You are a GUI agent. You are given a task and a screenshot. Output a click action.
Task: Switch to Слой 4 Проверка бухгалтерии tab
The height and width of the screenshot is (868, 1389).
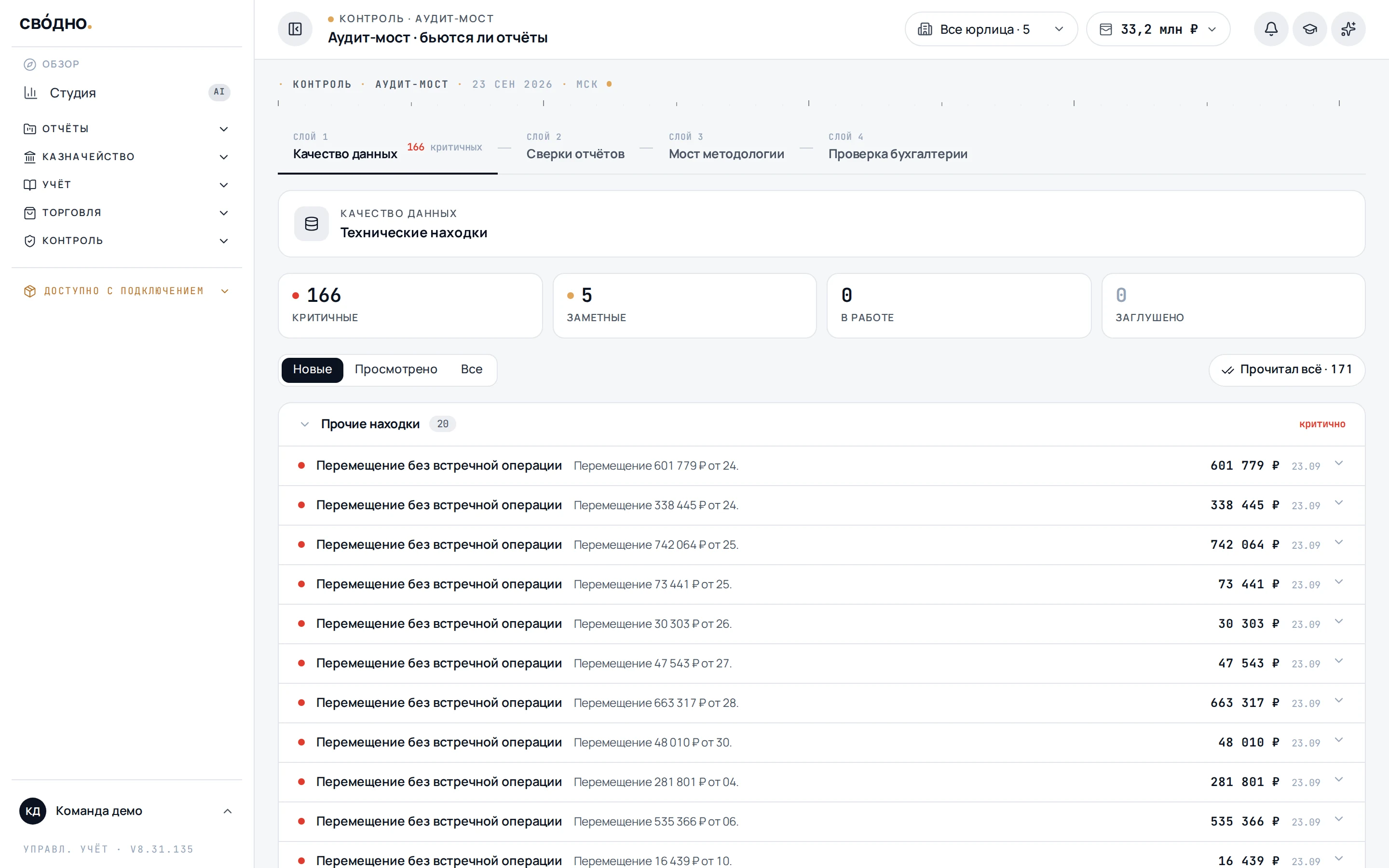[898, 147]
